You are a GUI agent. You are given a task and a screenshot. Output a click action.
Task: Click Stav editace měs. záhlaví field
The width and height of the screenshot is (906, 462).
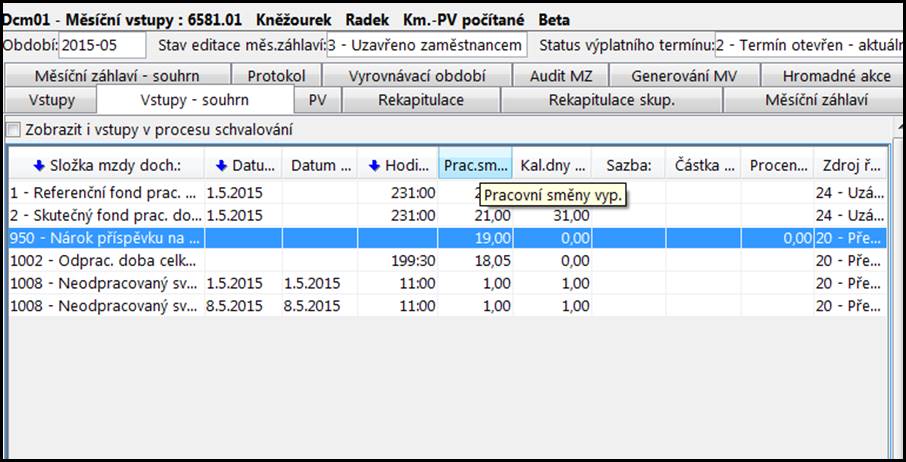point(426,46)
